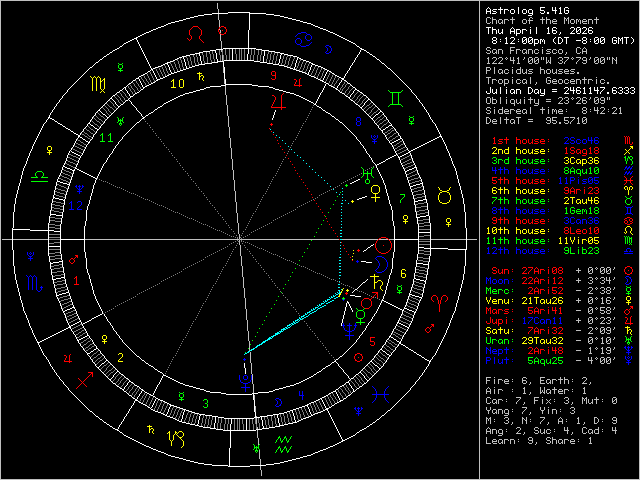Select the blue Cancer sign on the zodiac ring

[x=303, y=40]
